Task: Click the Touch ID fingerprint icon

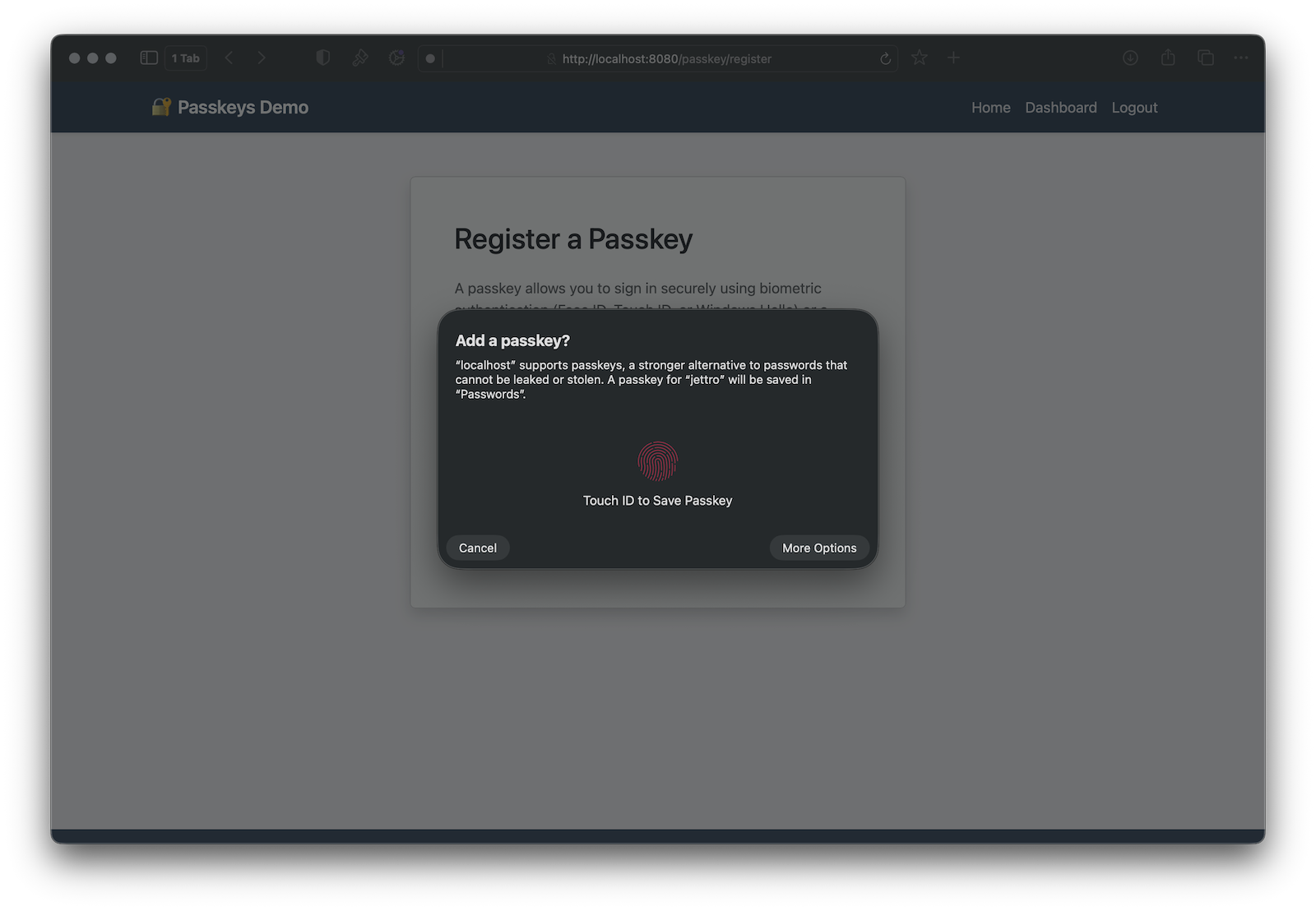Action: click(x=658, y=461)
